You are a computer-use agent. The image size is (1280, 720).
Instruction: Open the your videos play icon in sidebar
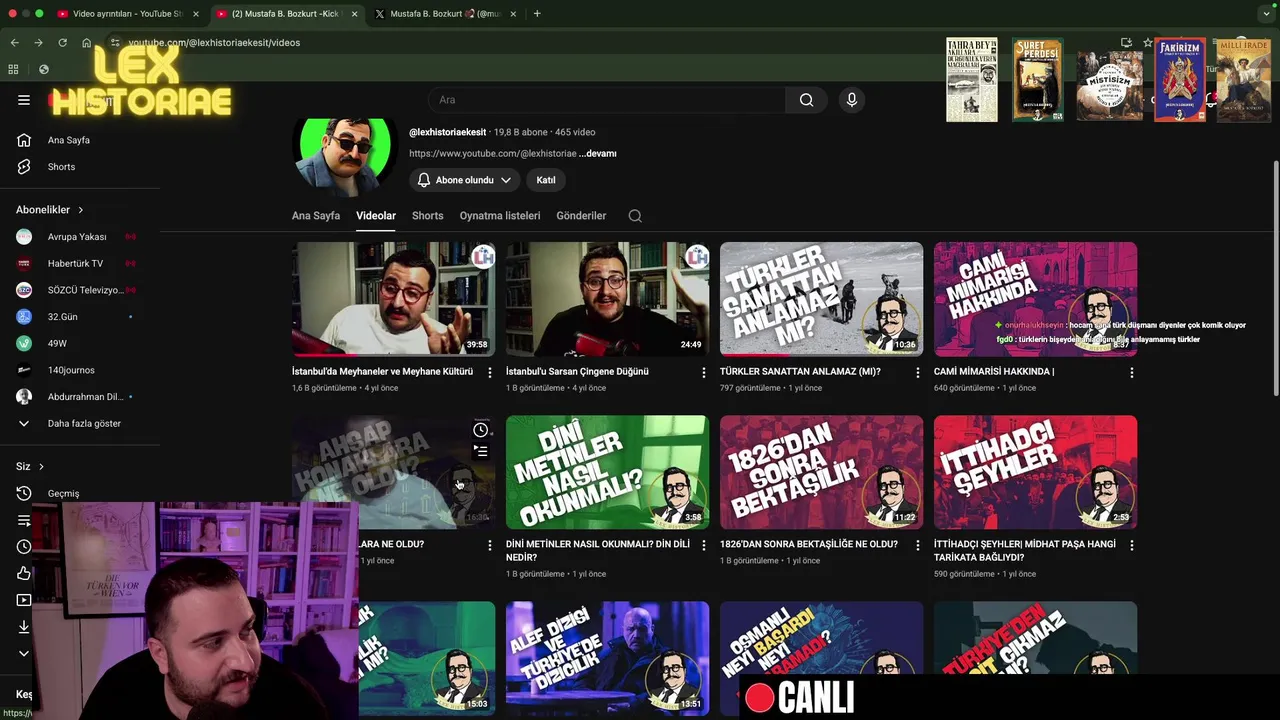tap(24, 600)
